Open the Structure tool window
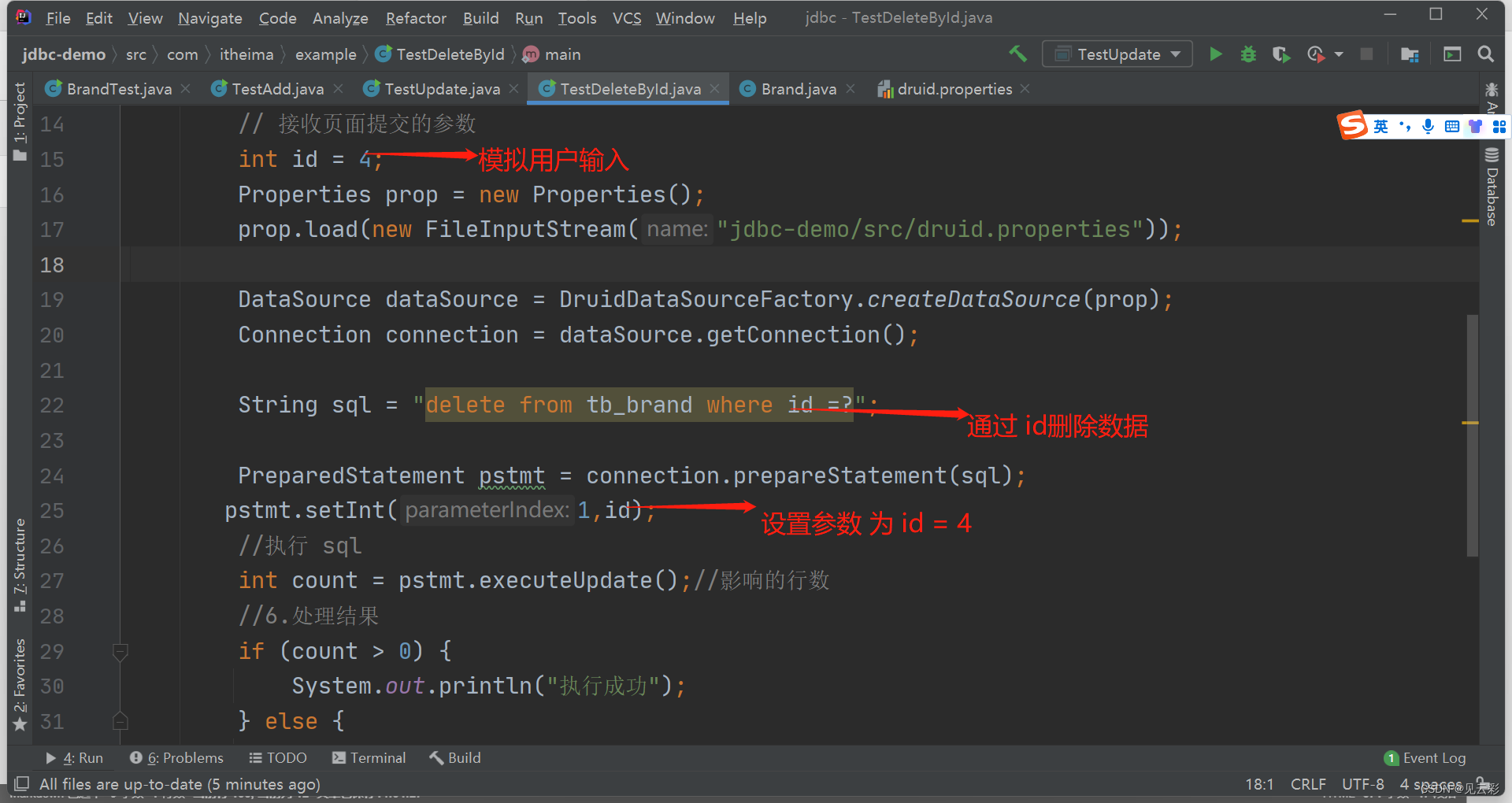The height and width of the screenshot is (803, 1512). point(20,564)
